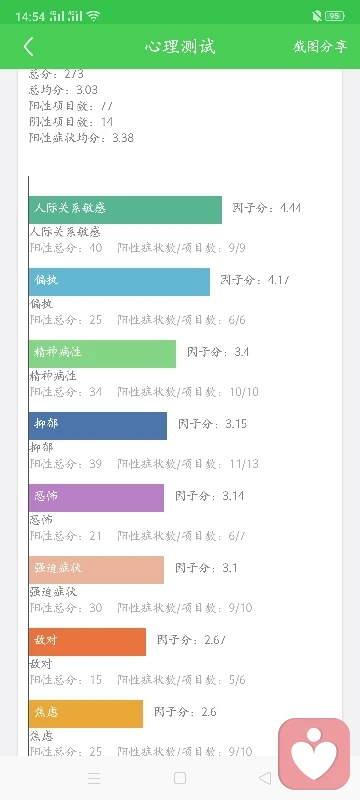
Task: Tap 因子分 4.44 score label
Action: pyautogui.click(x=267, y=208)
